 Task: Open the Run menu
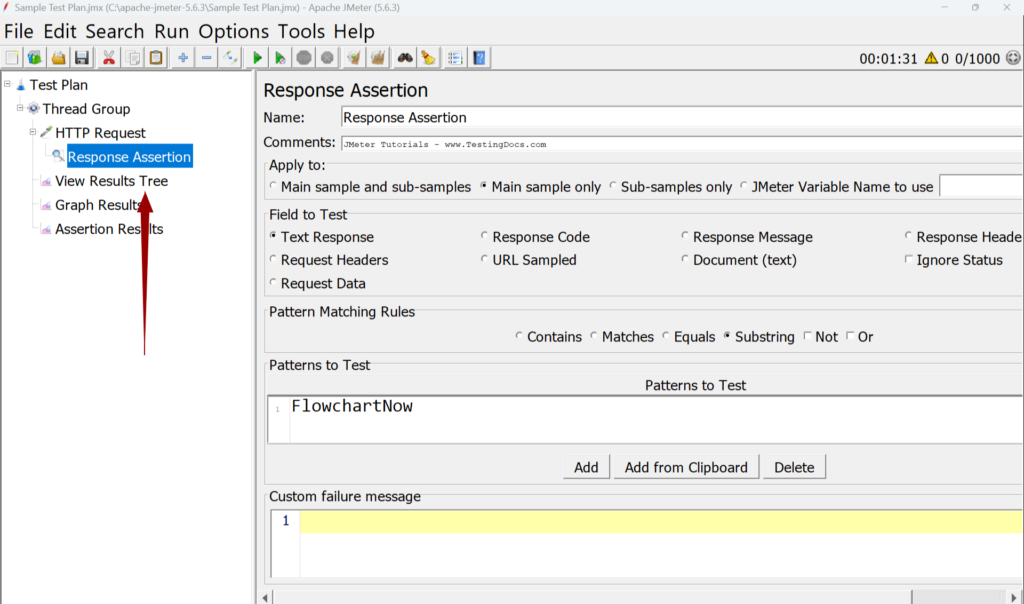pos(170,31)
